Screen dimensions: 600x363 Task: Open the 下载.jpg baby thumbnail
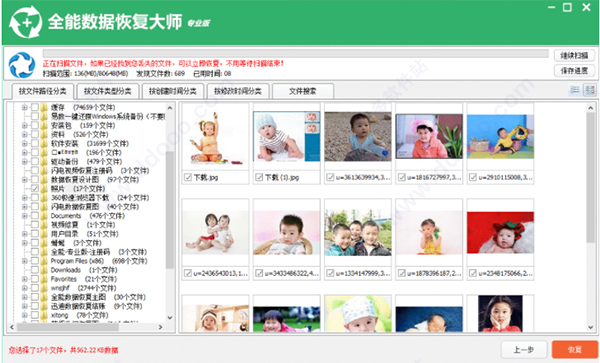pos(215,137)
